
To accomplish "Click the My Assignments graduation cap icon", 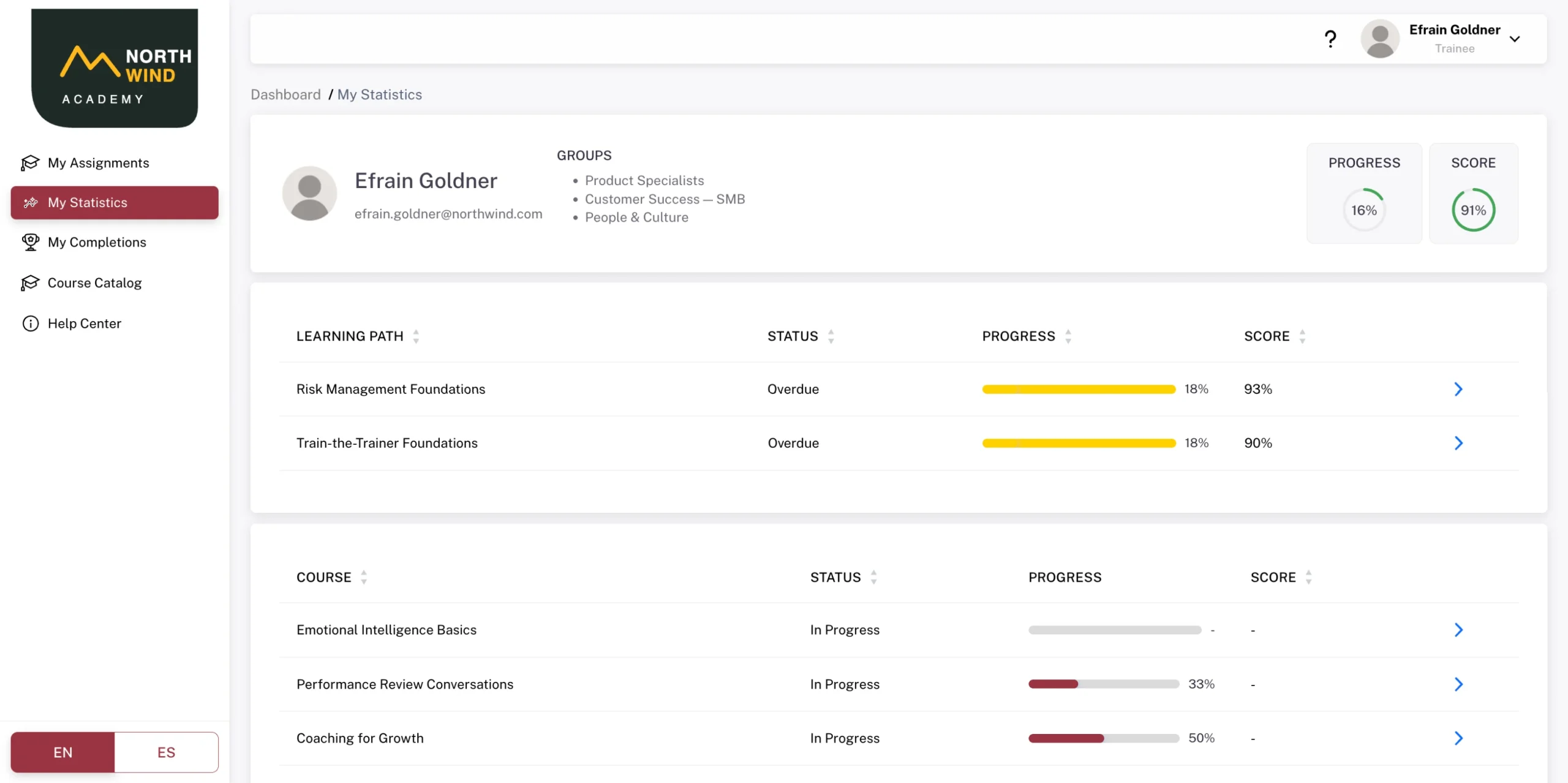I will point(30,163).
